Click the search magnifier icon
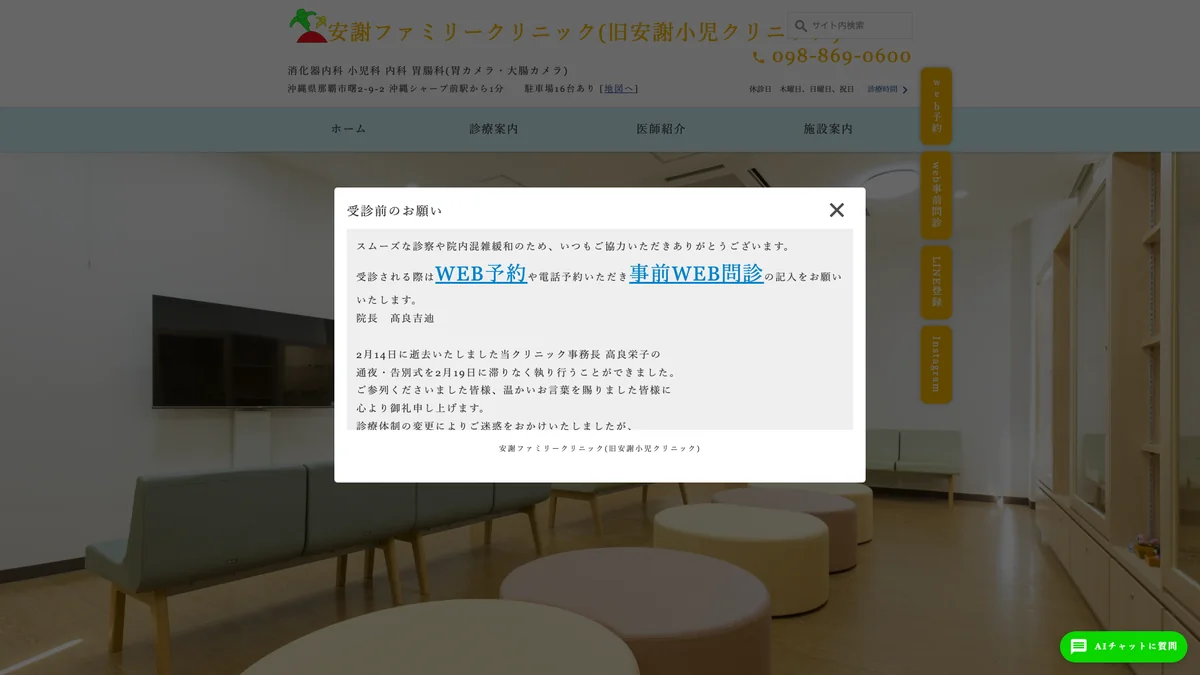 coord(800,25)
